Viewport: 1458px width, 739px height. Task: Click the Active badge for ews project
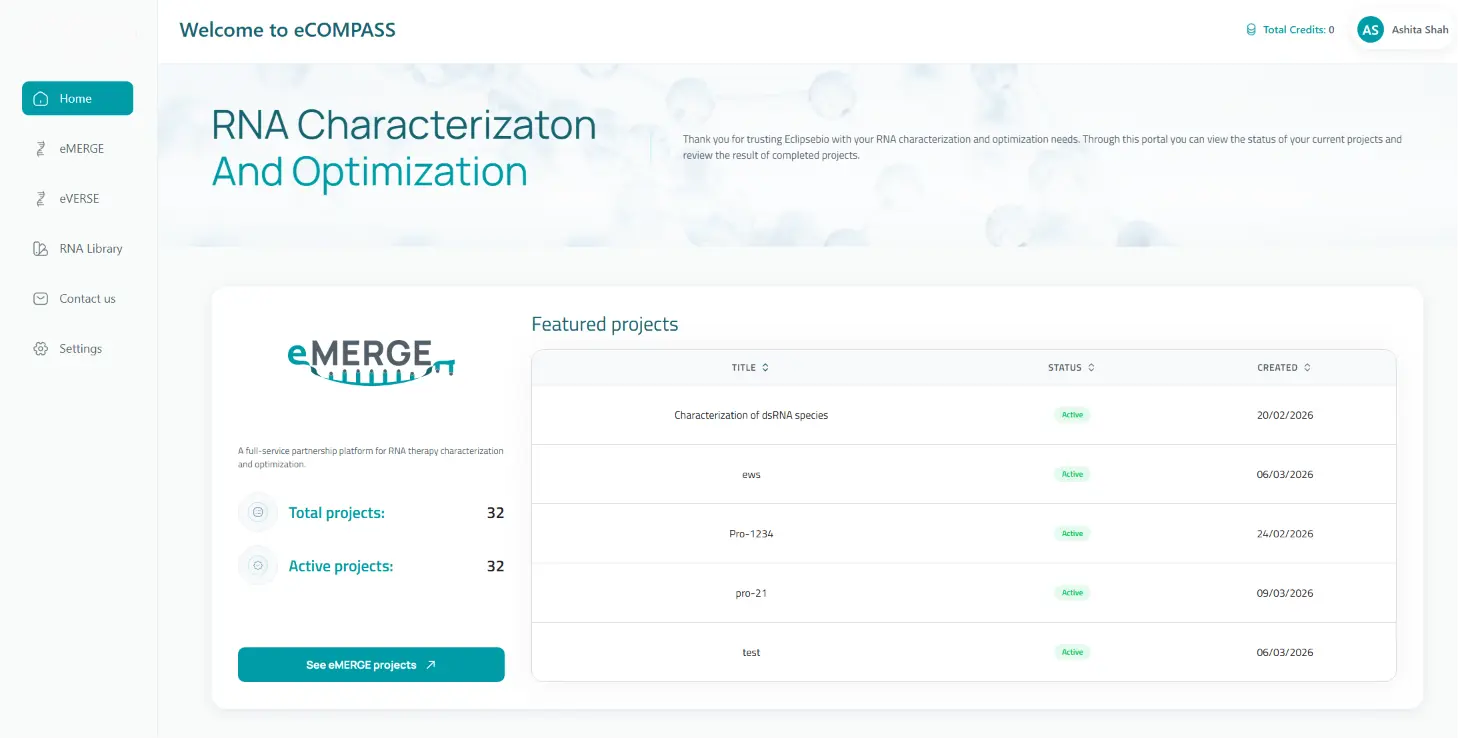coord(1072,474)
